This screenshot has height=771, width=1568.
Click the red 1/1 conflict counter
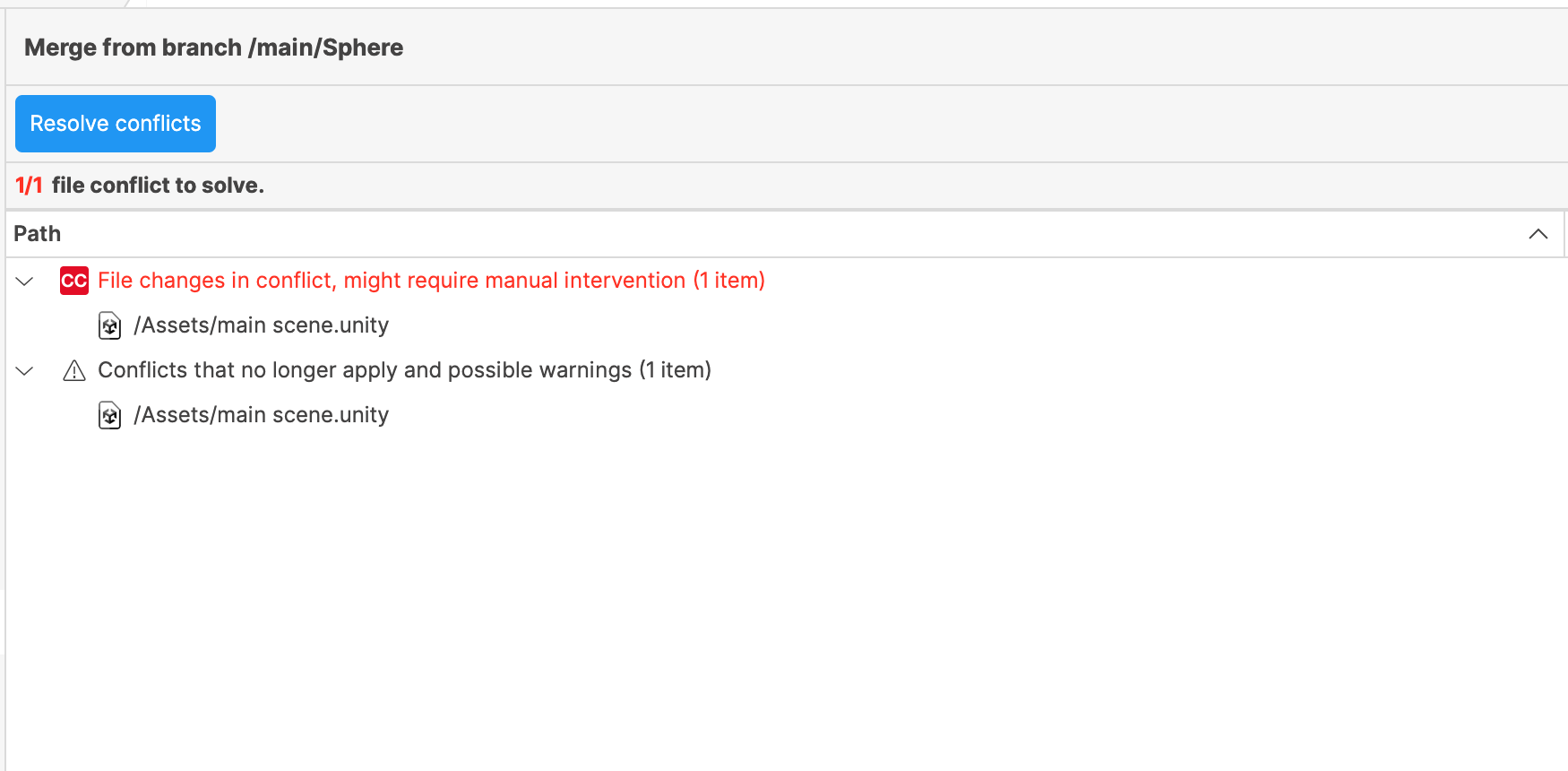[29, 186]
